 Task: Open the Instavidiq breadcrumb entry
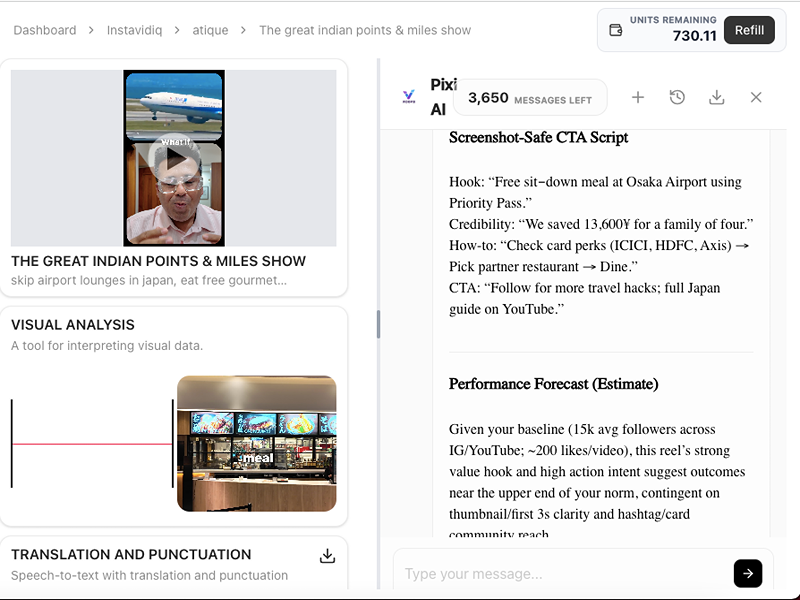(x=134, y=30)
